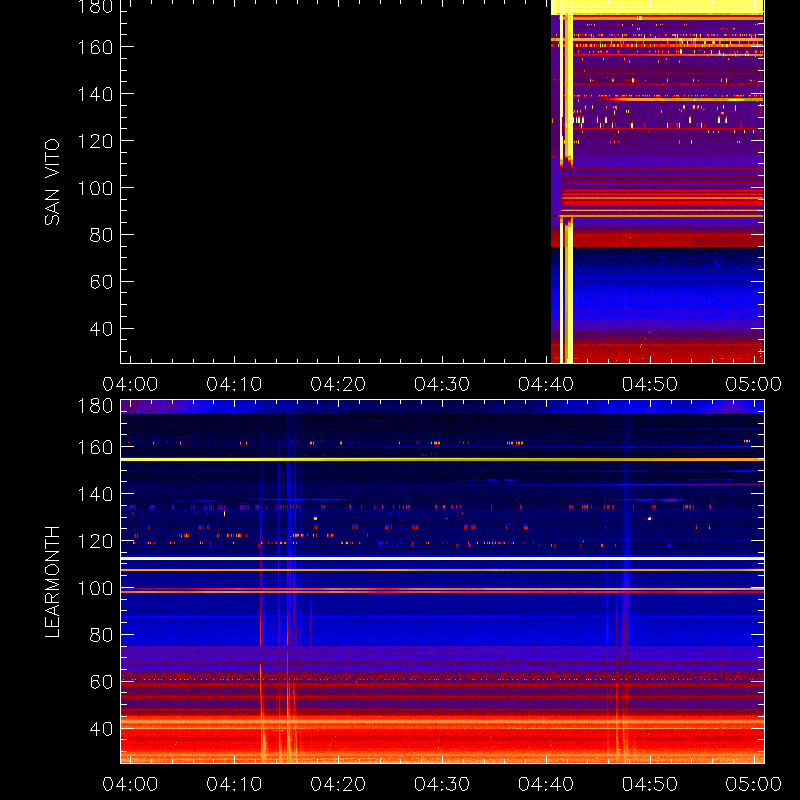Click the LEARMONTH axis title
The height and width of the screenshot is (800, 800).
[52, 582]
